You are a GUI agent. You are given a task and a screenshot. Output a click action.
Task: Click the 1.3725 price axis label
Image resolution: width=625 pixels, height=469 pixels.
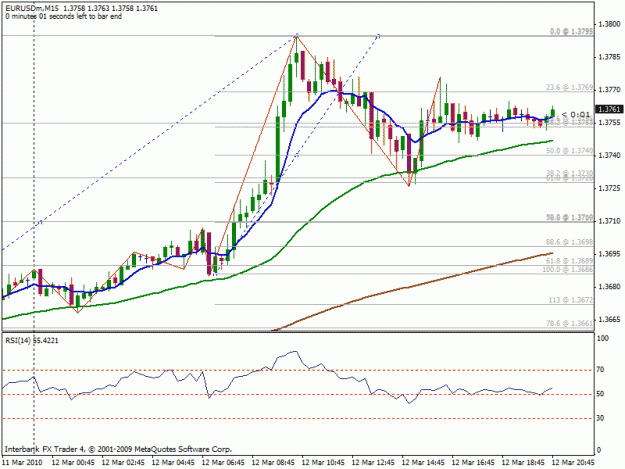click(x=609, y=188)
